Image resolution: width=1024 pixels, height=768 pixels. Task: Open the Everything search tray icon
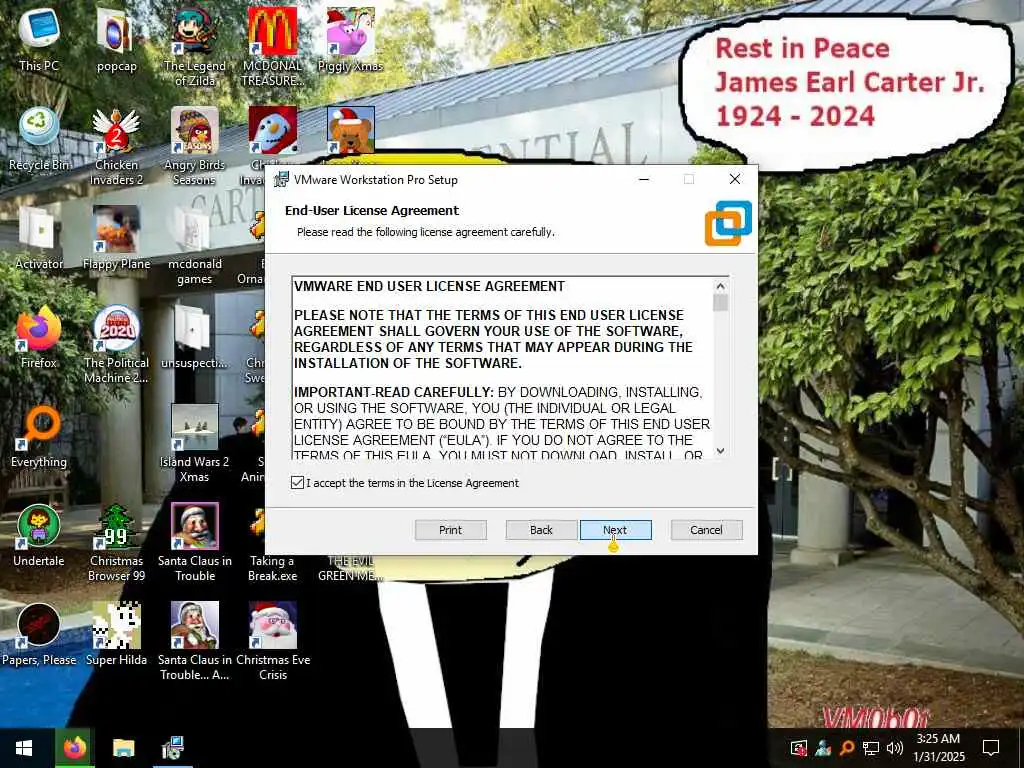(x=846, y=748)
